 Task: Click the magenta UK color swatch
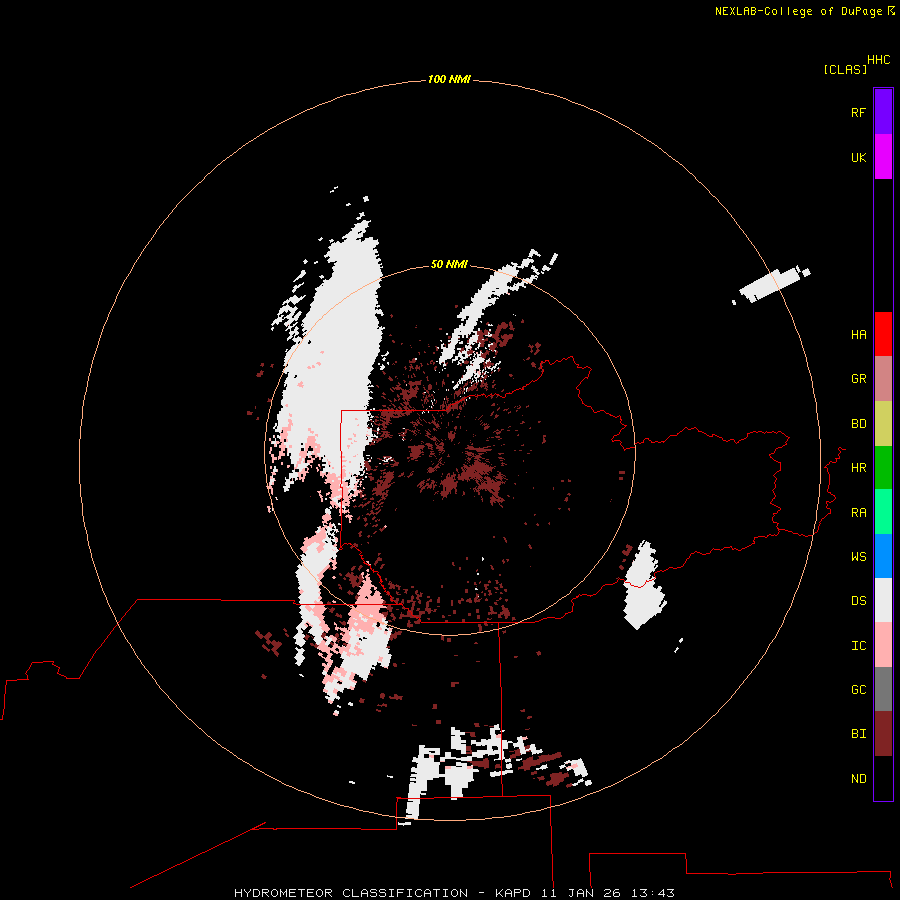(x=883, y=157)
